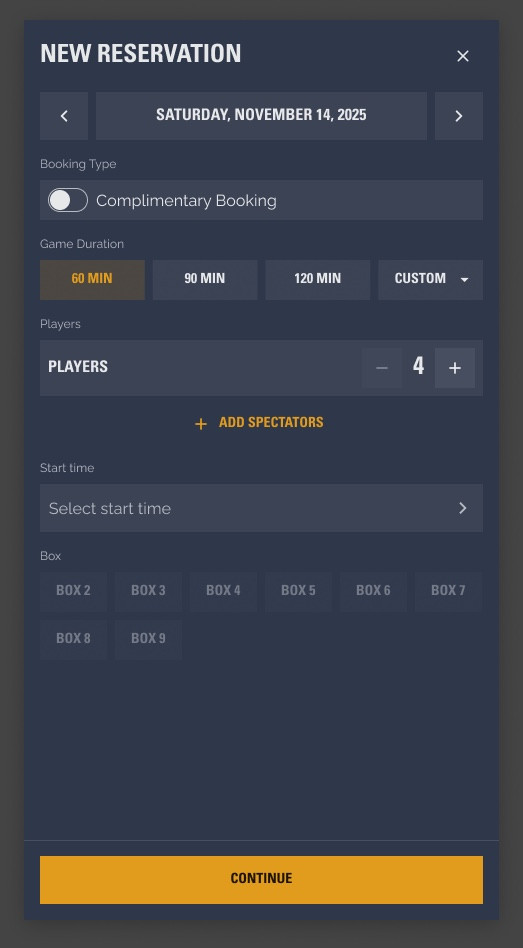Open the Select start time picker
Image resolution: width=523 pixels, height=948 pixels.
coord(261,508)
